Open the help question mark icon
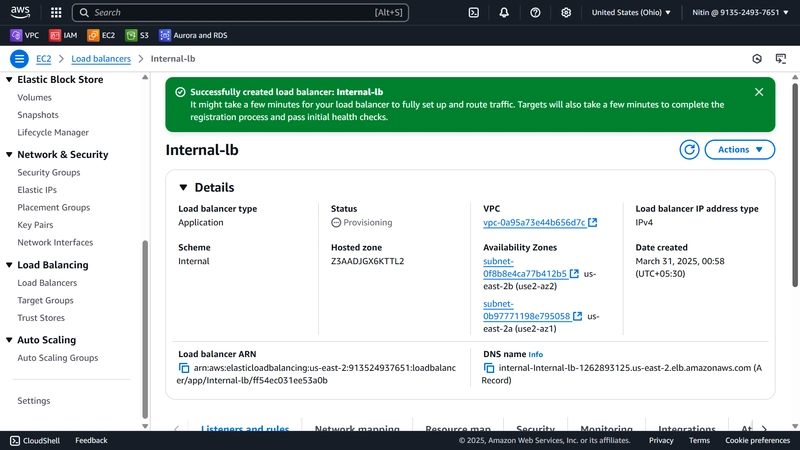The image size is (800, 450). pyautogui.click(x=535, y=12)
